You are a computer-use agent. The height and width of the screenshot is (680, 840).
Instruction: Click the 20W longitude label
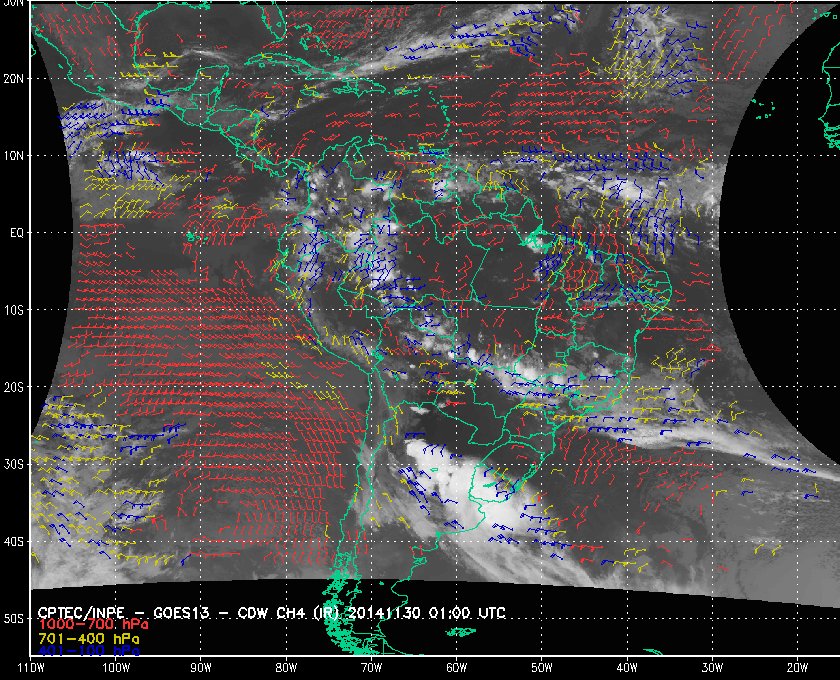point(797,668)
